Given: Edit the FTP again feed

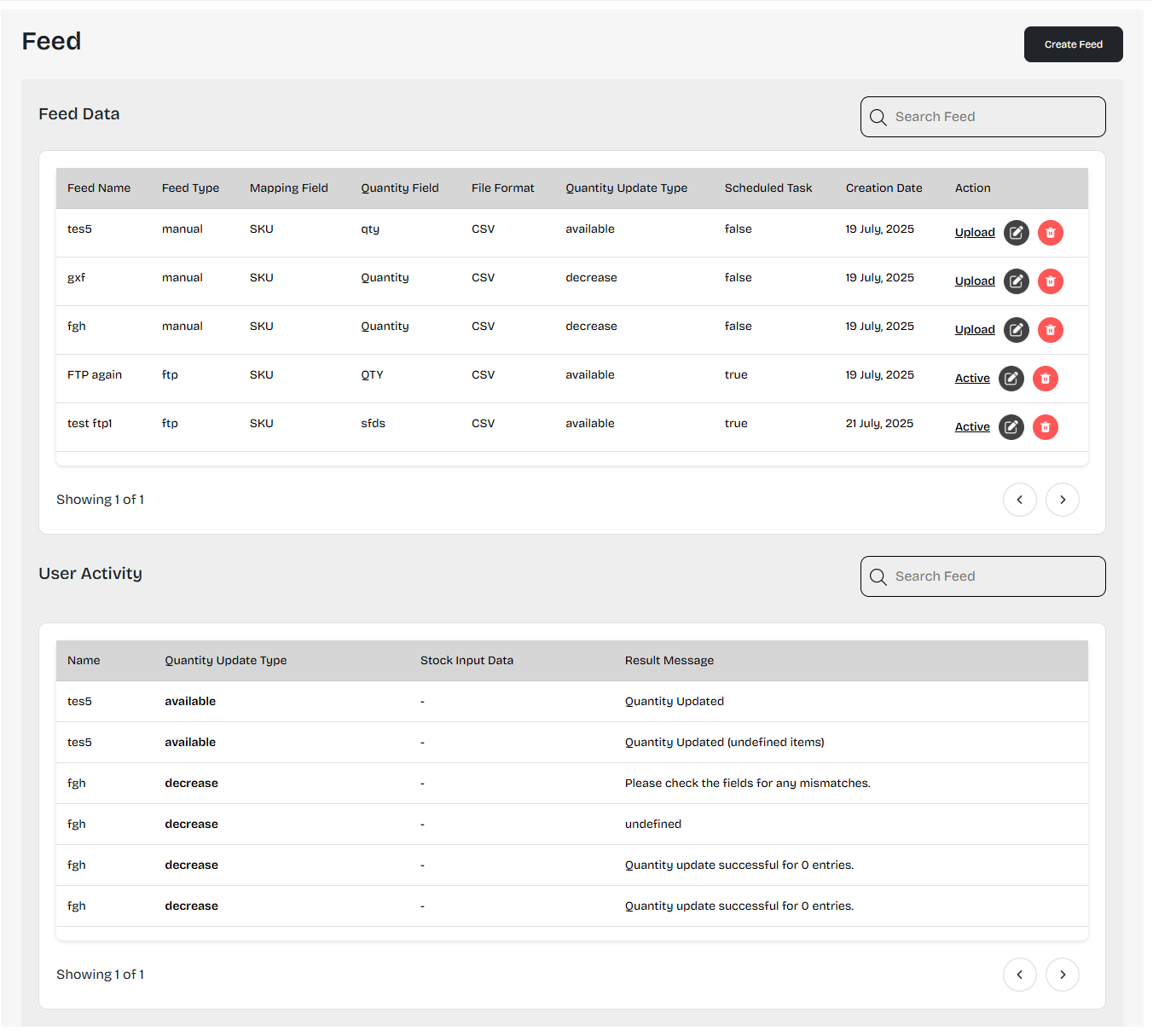Looking at the screenshot, I should (x=1011, y=379).
